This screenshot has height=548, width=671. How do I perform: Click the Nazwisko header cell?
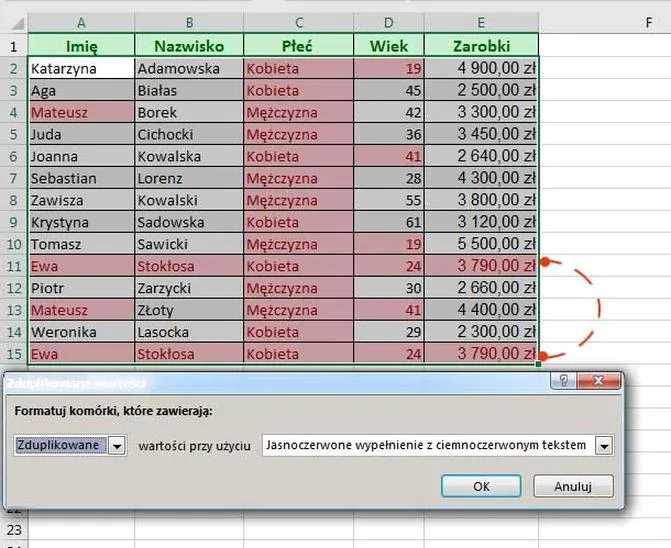click(x=189, y=45)
